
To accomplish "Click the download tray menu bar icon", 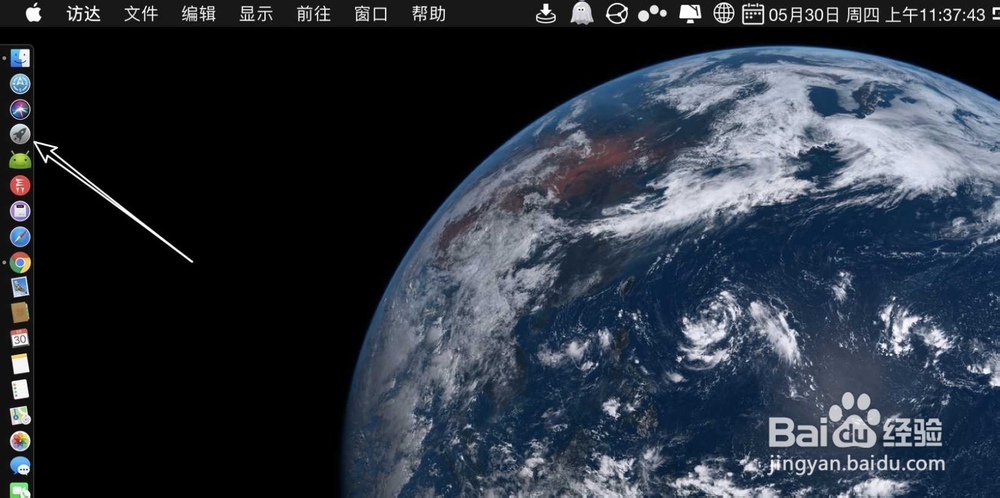I will point(545,13).
